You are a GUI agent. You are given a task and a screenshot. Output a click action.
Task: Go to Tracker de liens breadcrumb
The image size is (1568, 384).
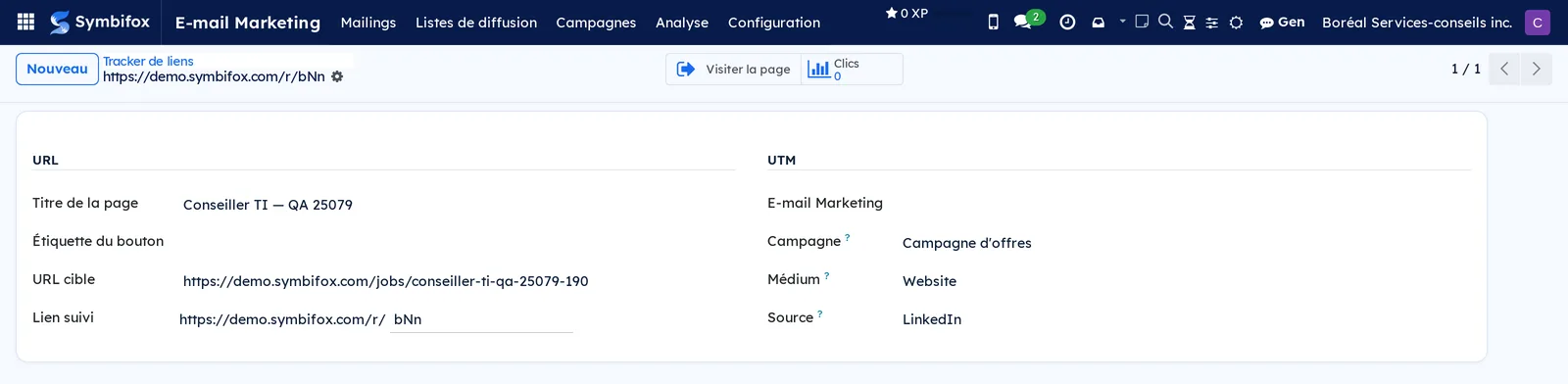148,61
